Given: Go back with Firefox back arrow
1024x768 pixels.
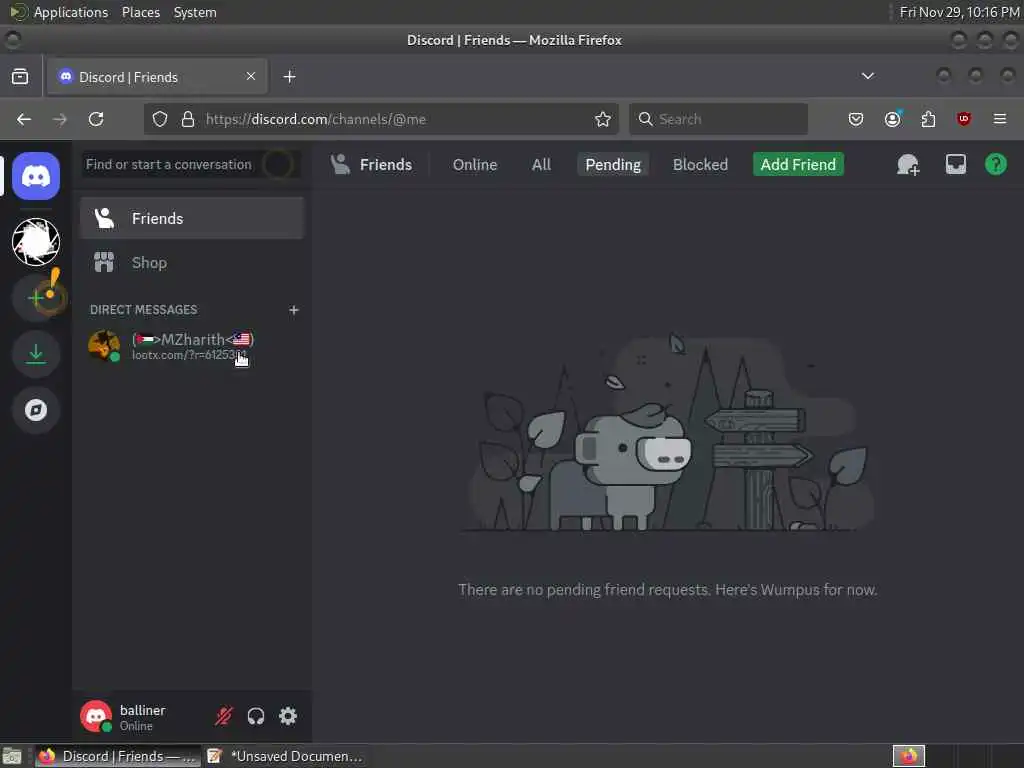Looking at the screenshot, I should point(24,119).
